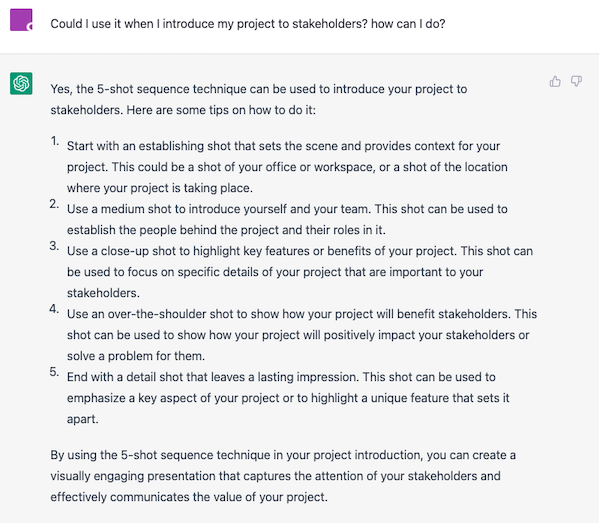Click the list number '2.' marker
The image size is (599, 523).
pos(54,204)
